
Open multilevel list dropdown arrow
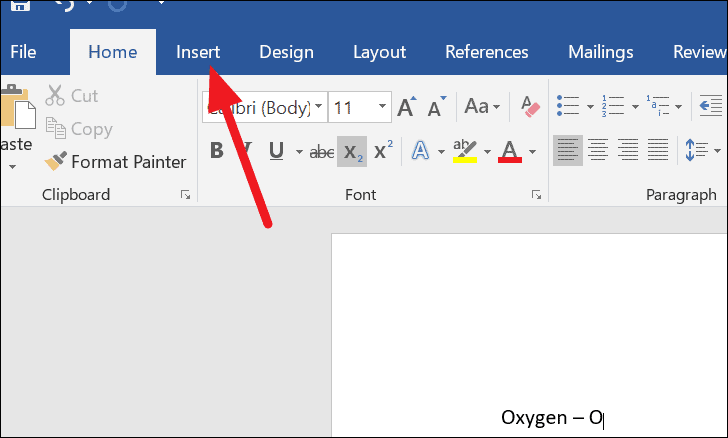(678, 107)
